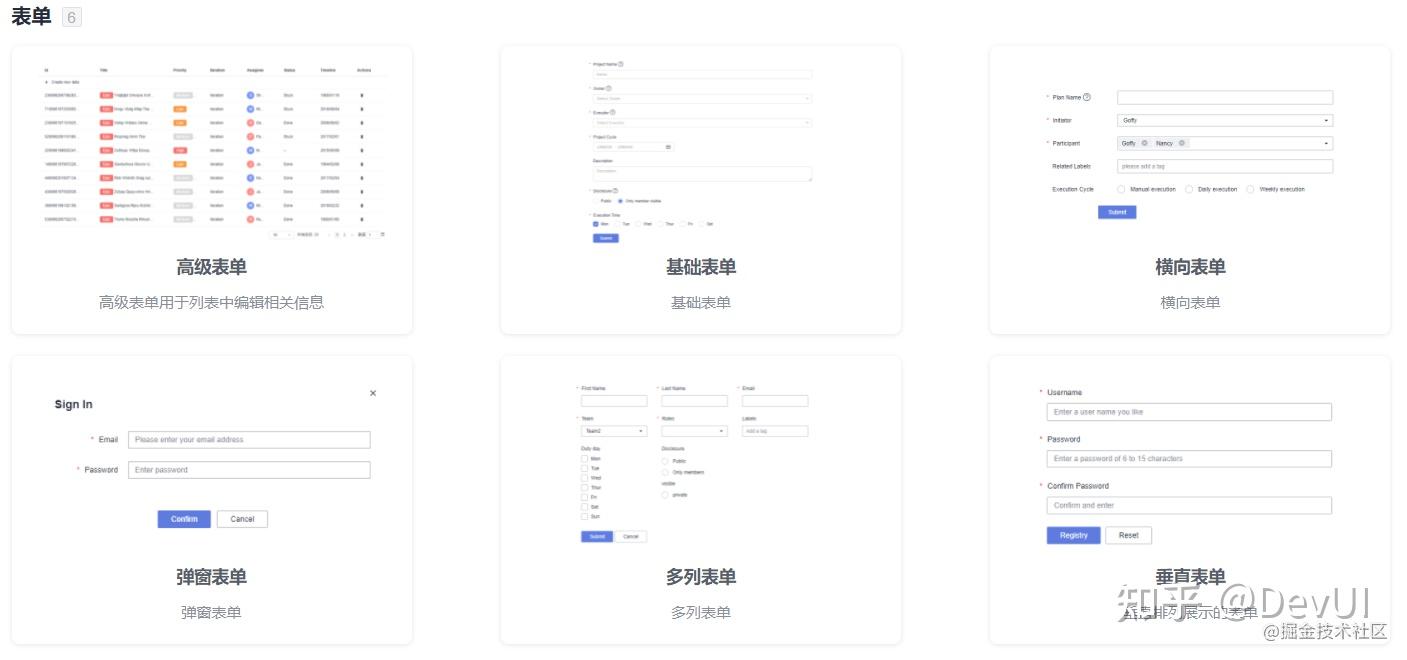Click the Last Name input
The image size is (1407, 660).
coord(694,401)
